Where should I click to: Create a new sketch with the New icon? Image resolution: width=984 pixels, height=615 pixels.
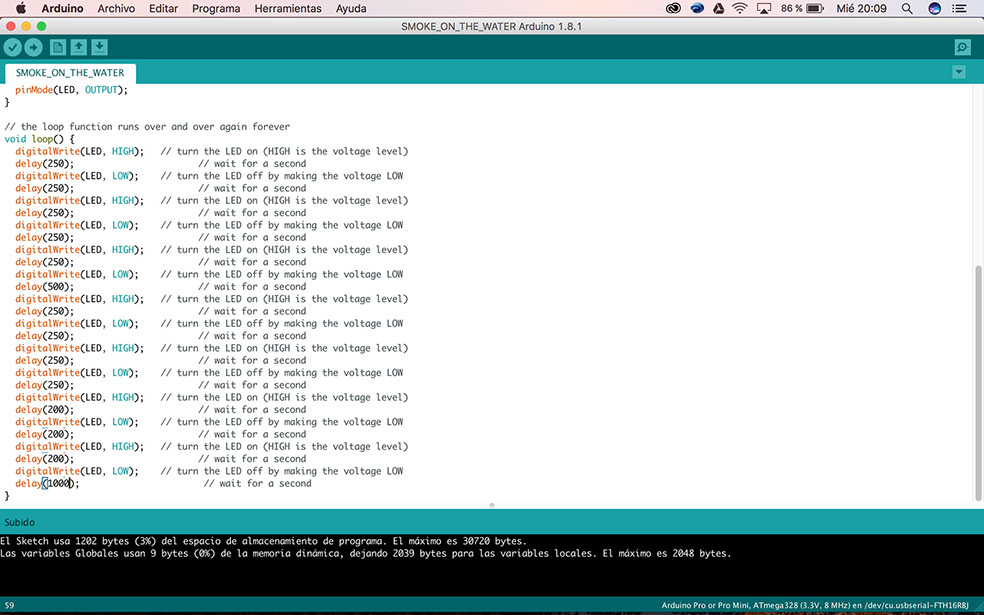pyautogui.click(x=58, y=47)
